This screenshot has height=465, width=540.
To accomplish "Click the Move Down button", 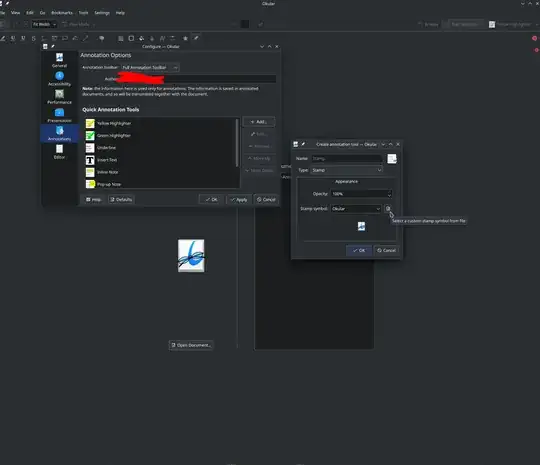I will [259, 170].
